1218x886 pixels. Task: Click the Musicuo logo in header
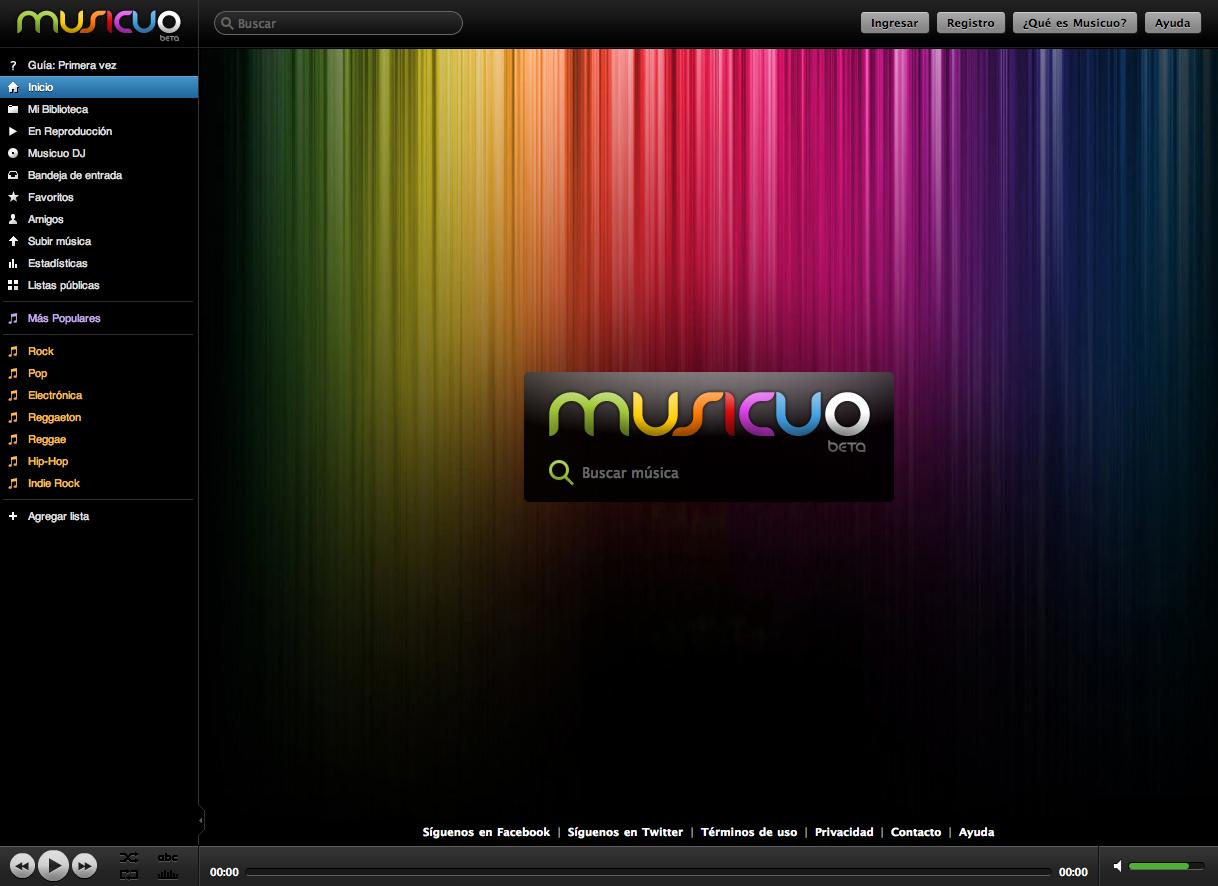[x=98, y=23]
